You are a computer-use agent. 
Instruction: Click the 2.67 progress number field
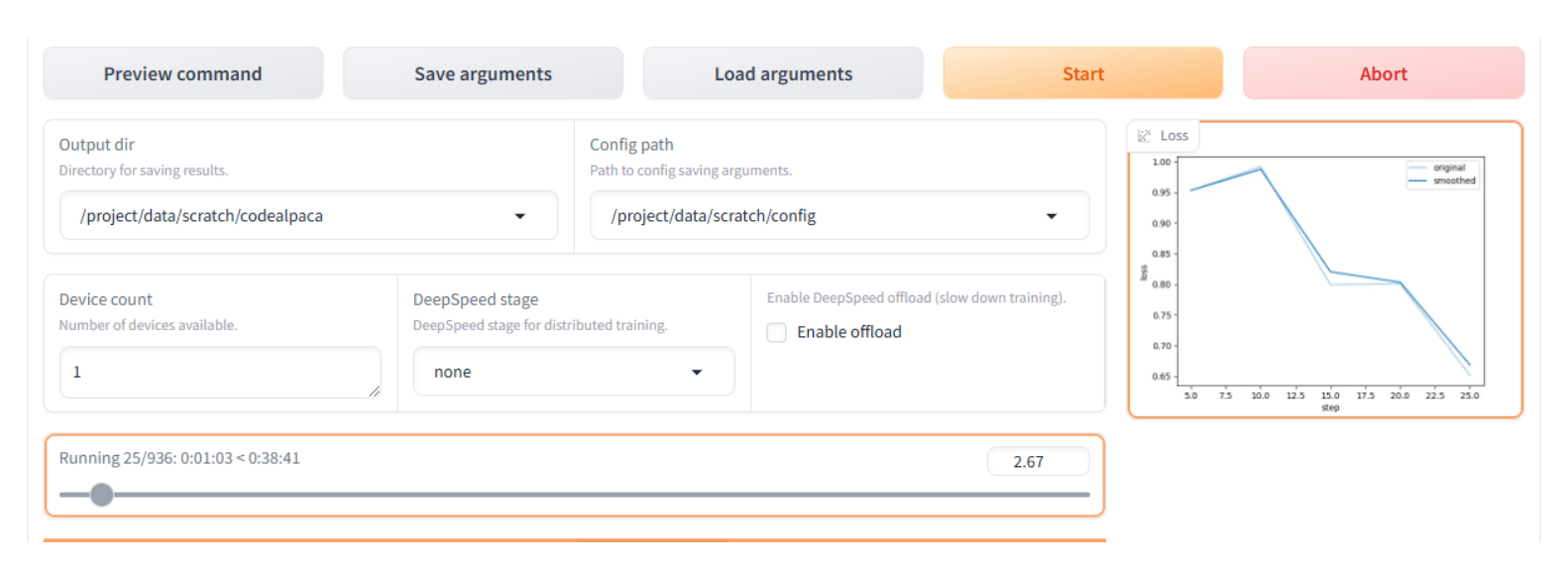1037,462
